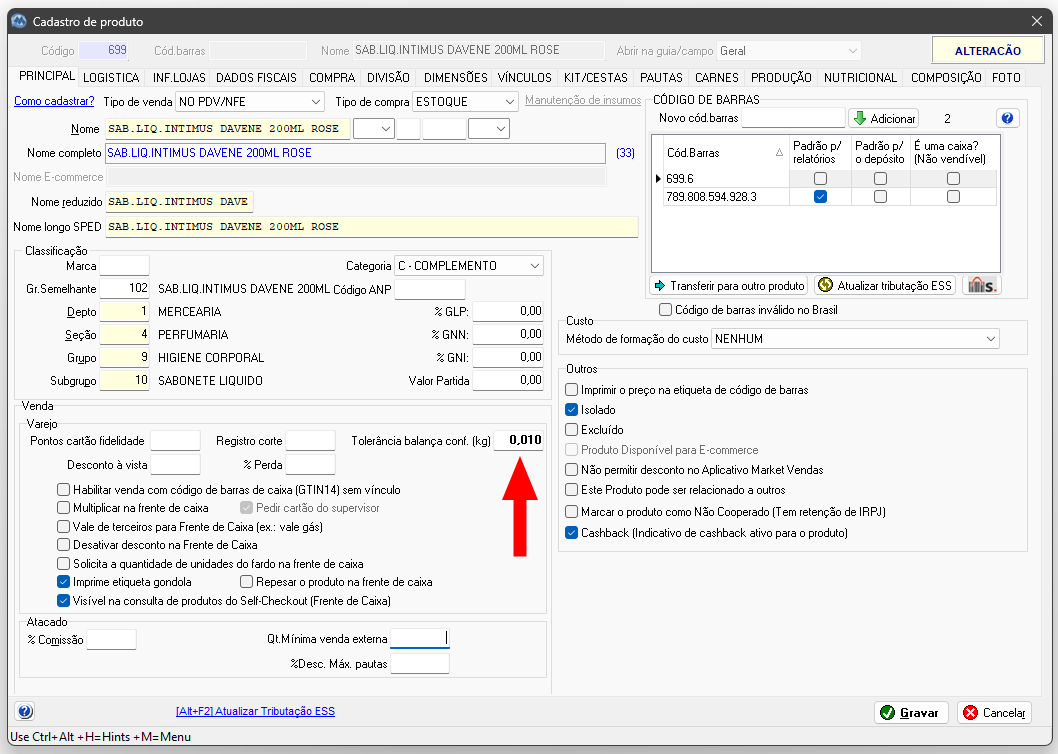This screenshot has height=754, width=1058.
Task: Open the Tipo de compra dropdown
Action: 465,102
